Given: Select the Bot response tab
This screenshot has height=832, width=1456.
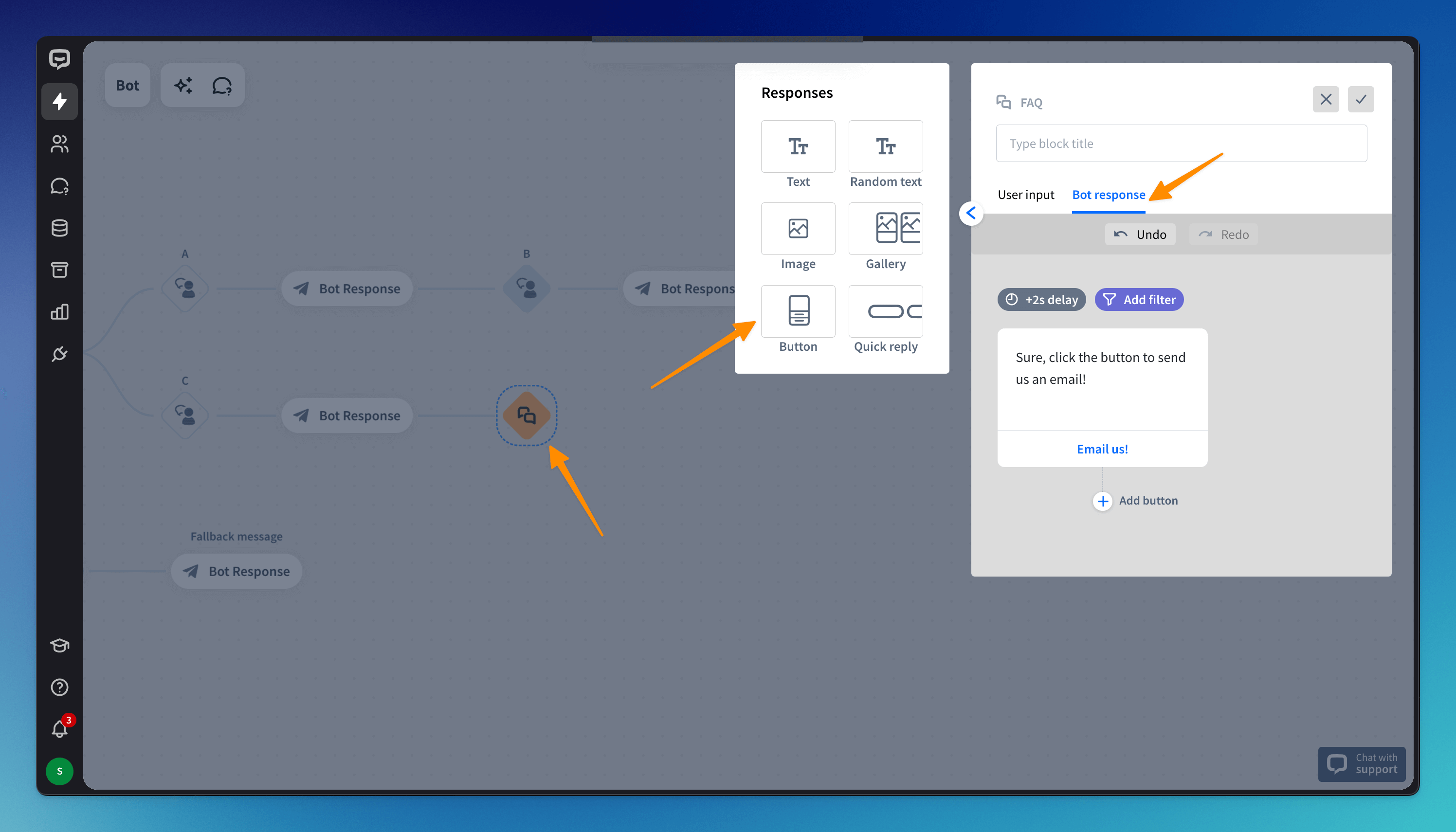Looking at the screenshot, I should 1108,195.
